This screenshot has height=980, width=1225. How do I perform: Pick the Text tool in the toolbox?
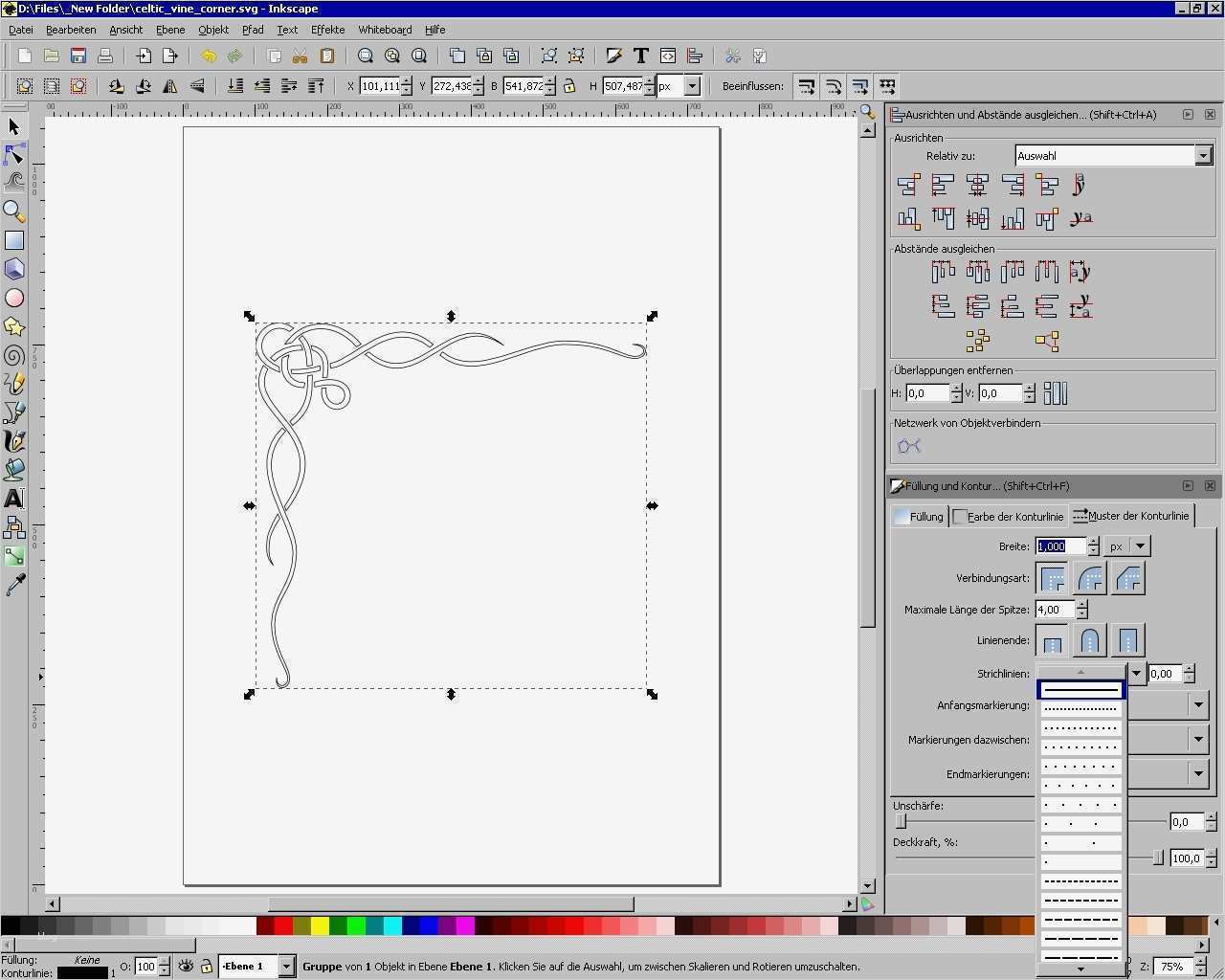tap(14, 499)
